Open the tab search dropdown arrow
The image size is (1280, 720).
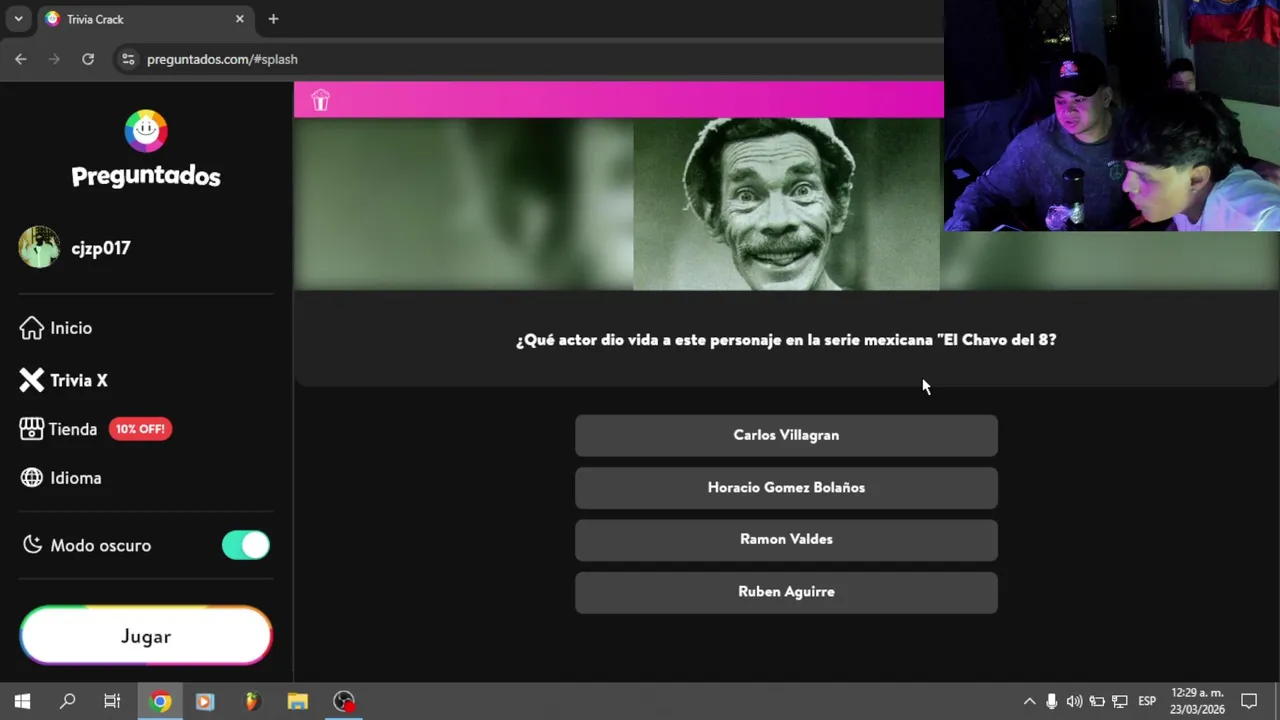click(18, 19)
